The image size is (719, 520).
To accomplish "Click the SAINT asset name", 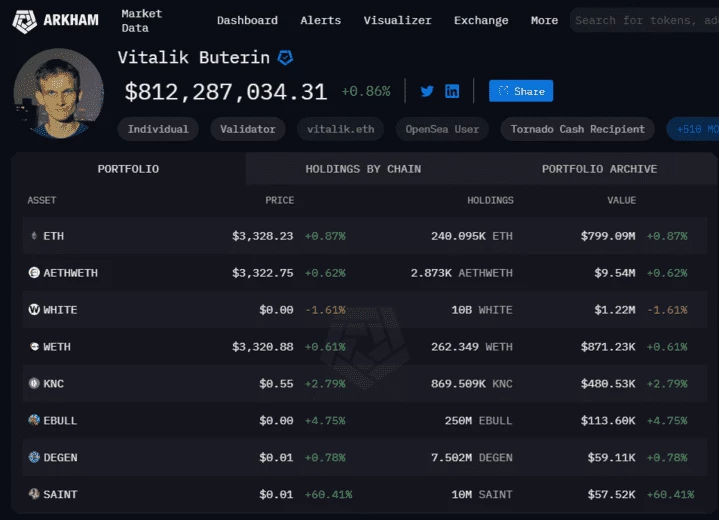I will click(61, 494).
